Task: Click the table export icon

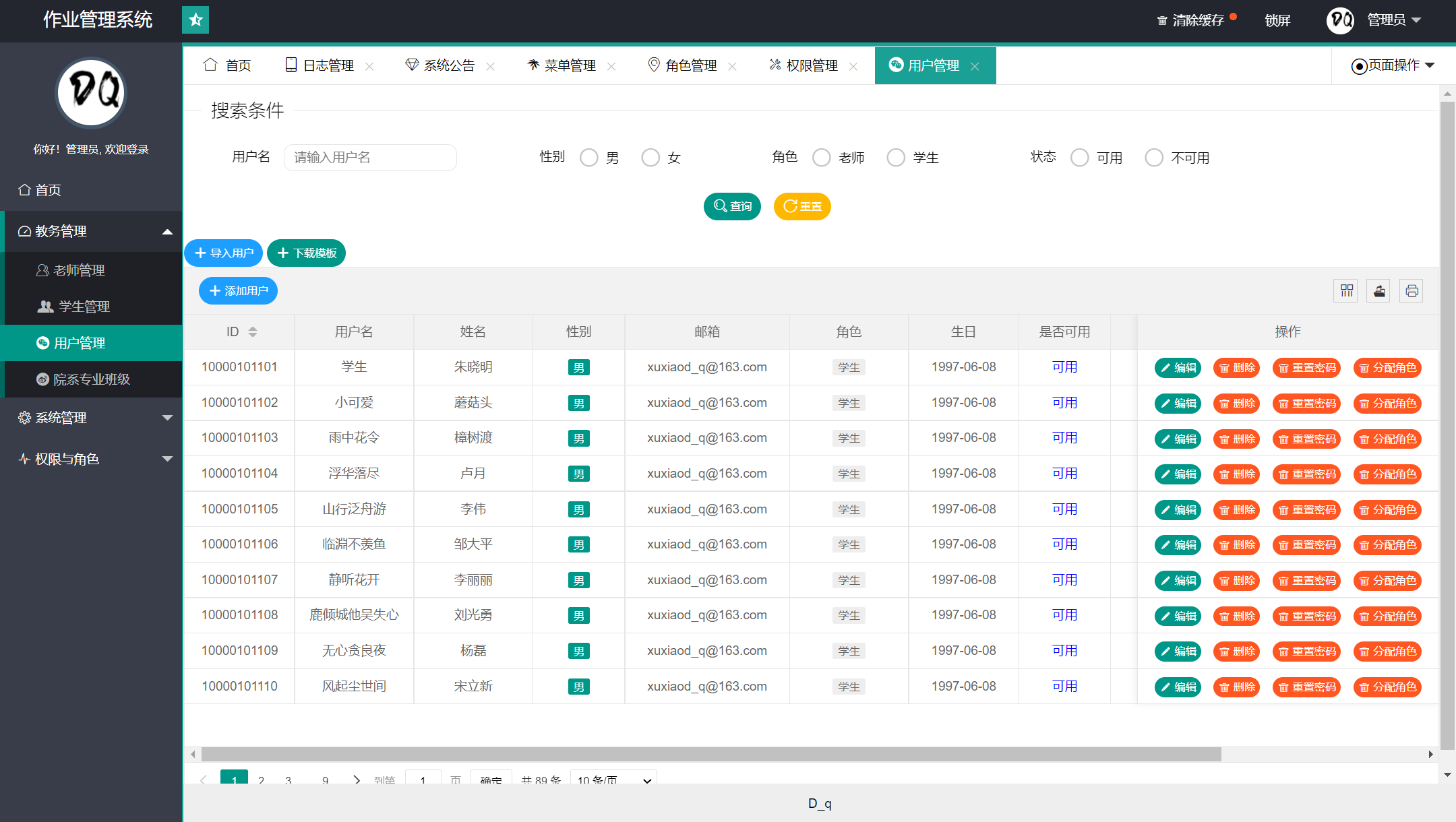Action: [x=1379, y=291]
